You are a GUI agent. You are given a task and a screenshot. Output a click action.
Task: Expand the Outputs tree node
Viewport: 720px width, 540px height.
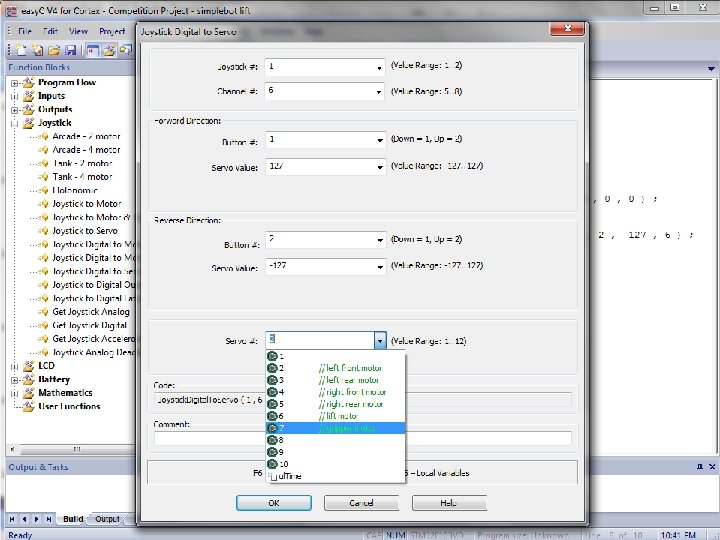click(14, 110)
